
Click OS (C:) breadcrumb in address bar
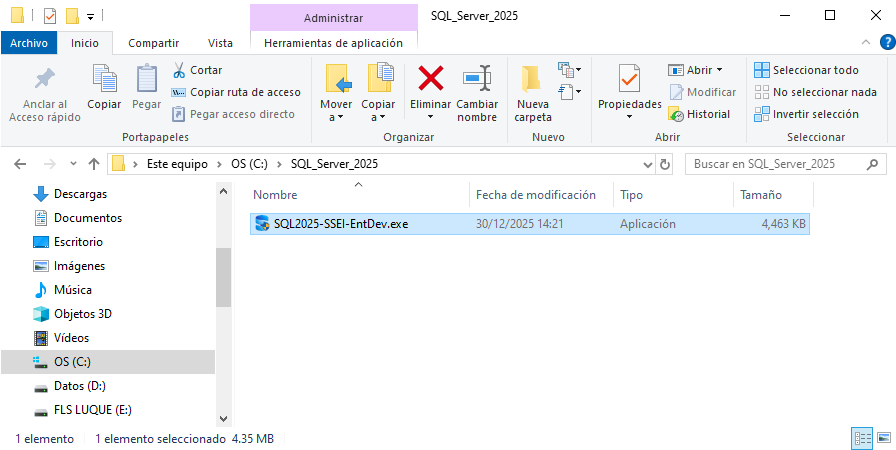[x=249, y=164]
